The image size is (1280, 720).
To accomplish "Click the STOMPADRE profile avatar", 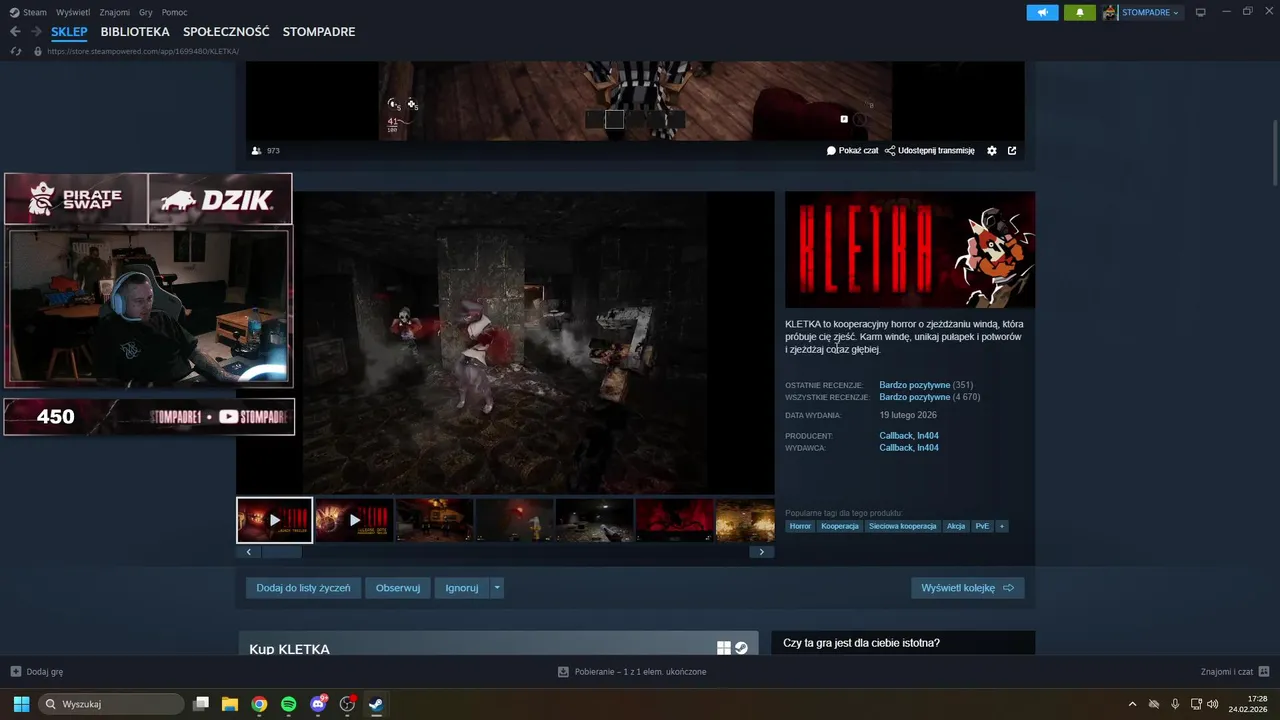I will tap(1110, 12).
